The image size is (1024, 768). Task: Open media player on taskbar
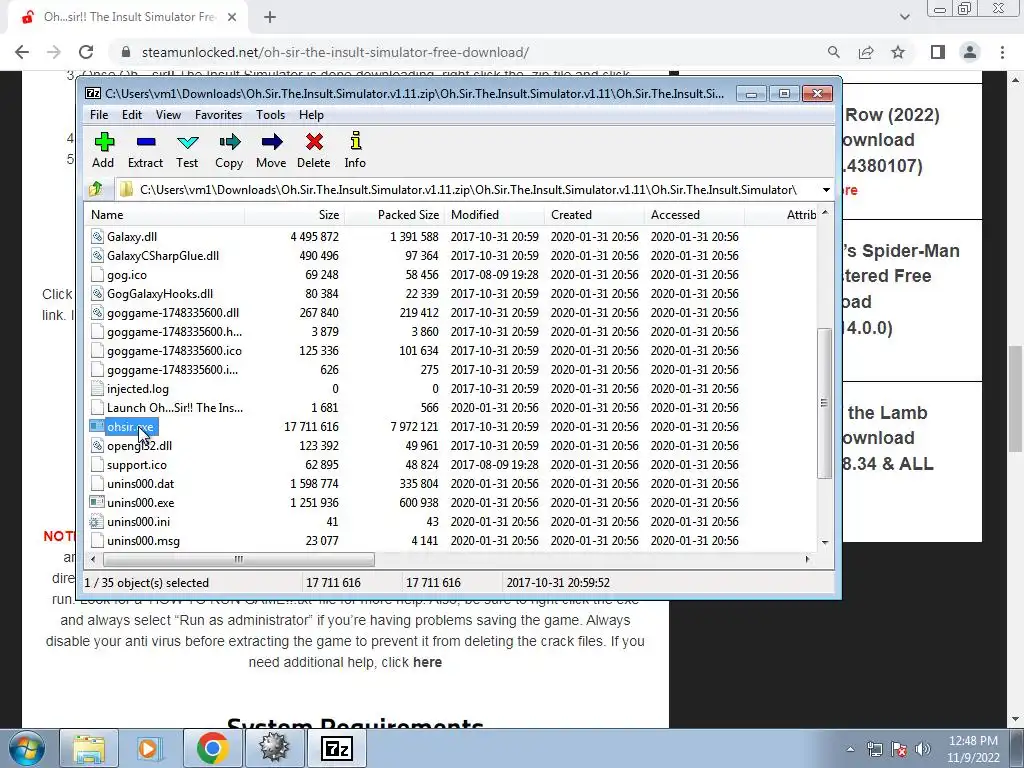pyautogui.click(x=149, y=748)
